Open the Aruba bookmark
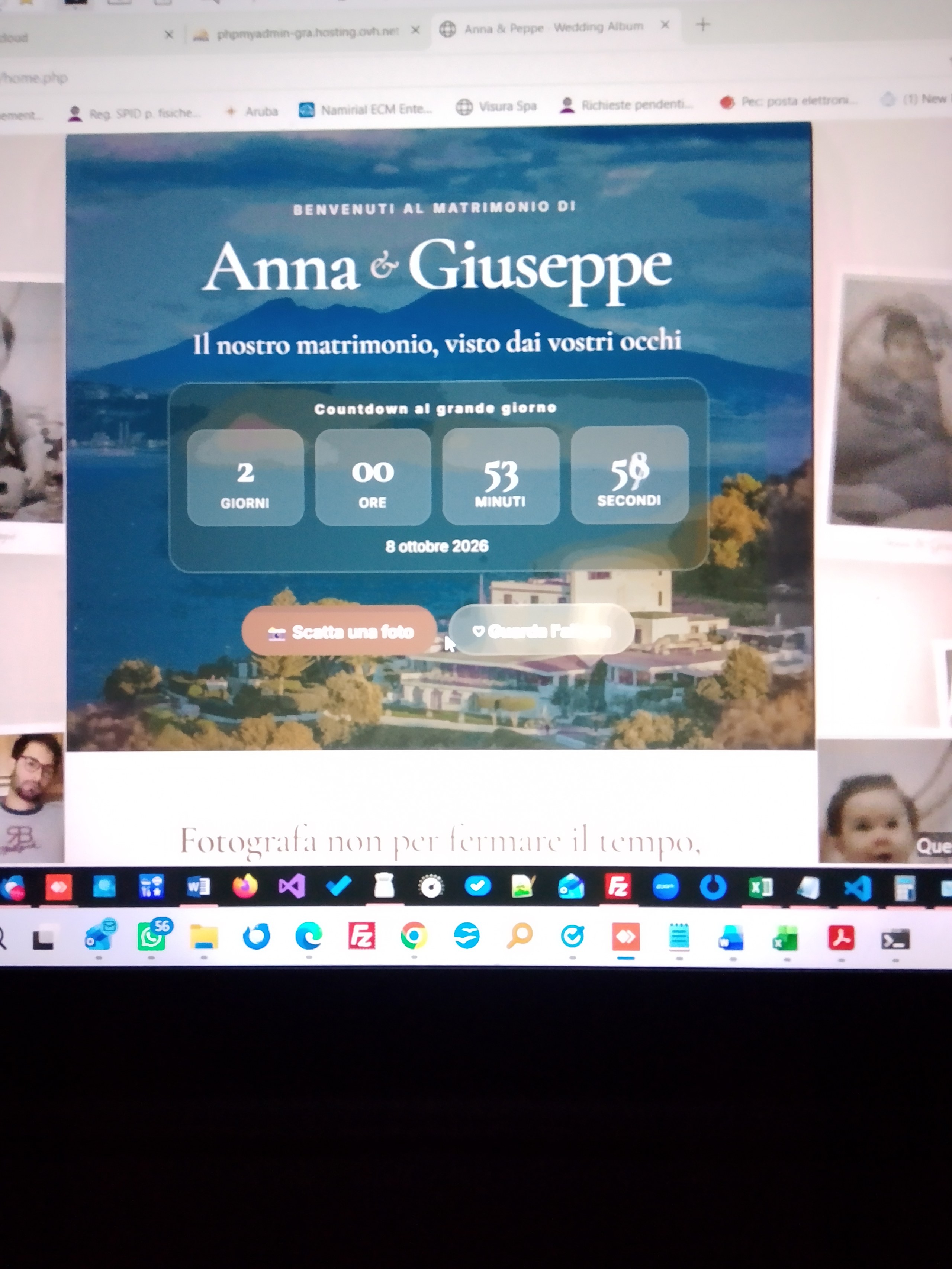This screenshot has height=1269, width=952. point(253,111)
